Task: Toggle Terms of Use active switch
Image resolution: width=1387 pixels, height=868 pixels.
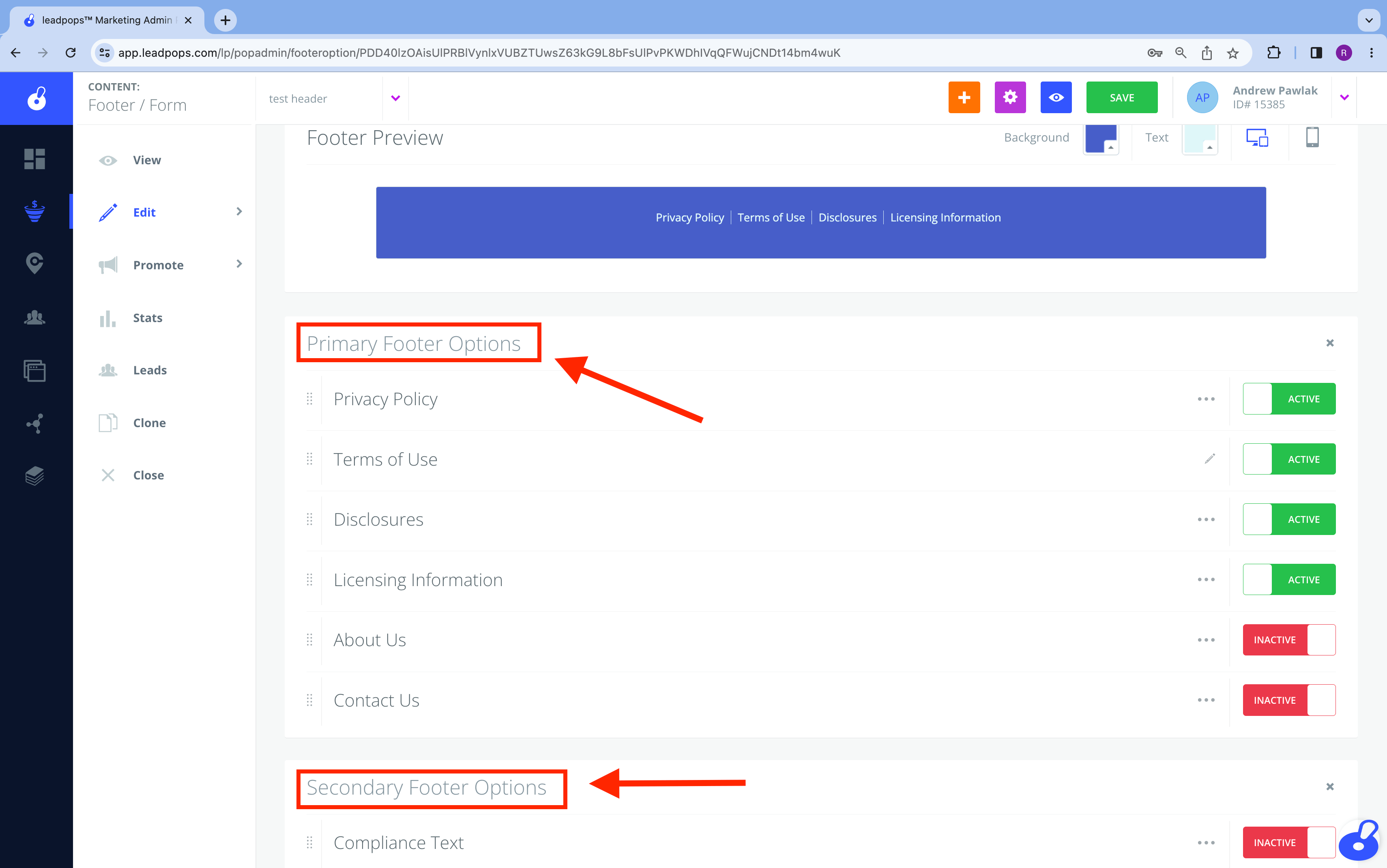Action: 1289,459
